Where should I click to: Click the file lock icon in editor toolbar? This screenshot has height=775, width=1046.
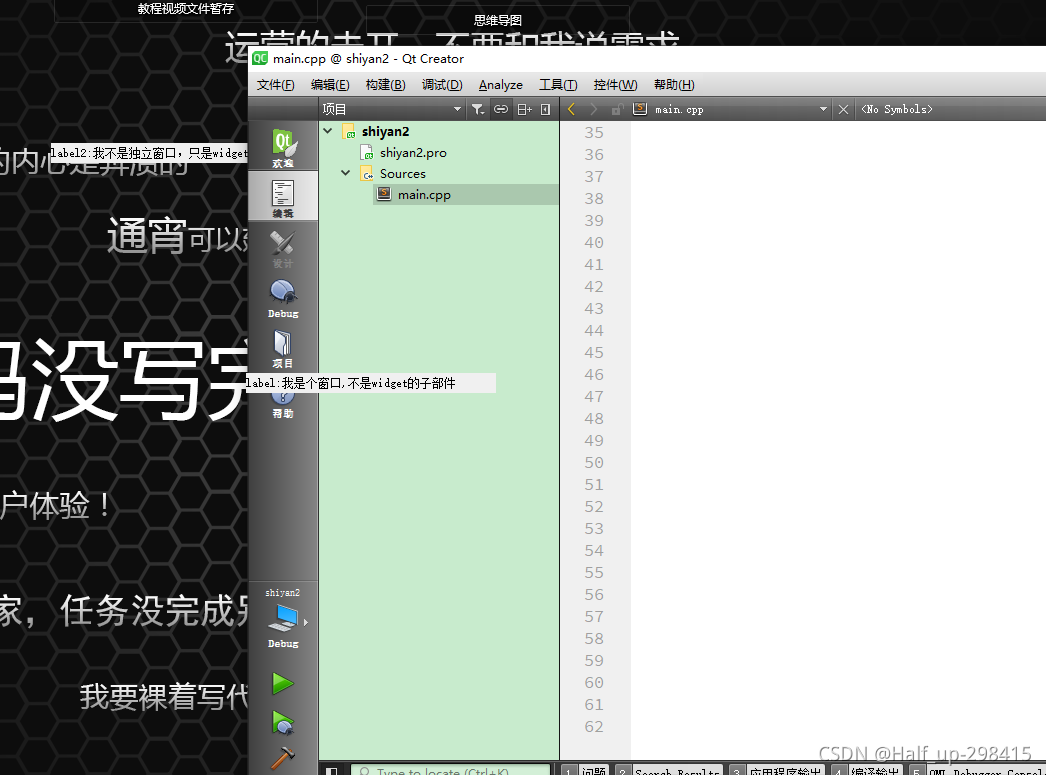click(617, 109)
